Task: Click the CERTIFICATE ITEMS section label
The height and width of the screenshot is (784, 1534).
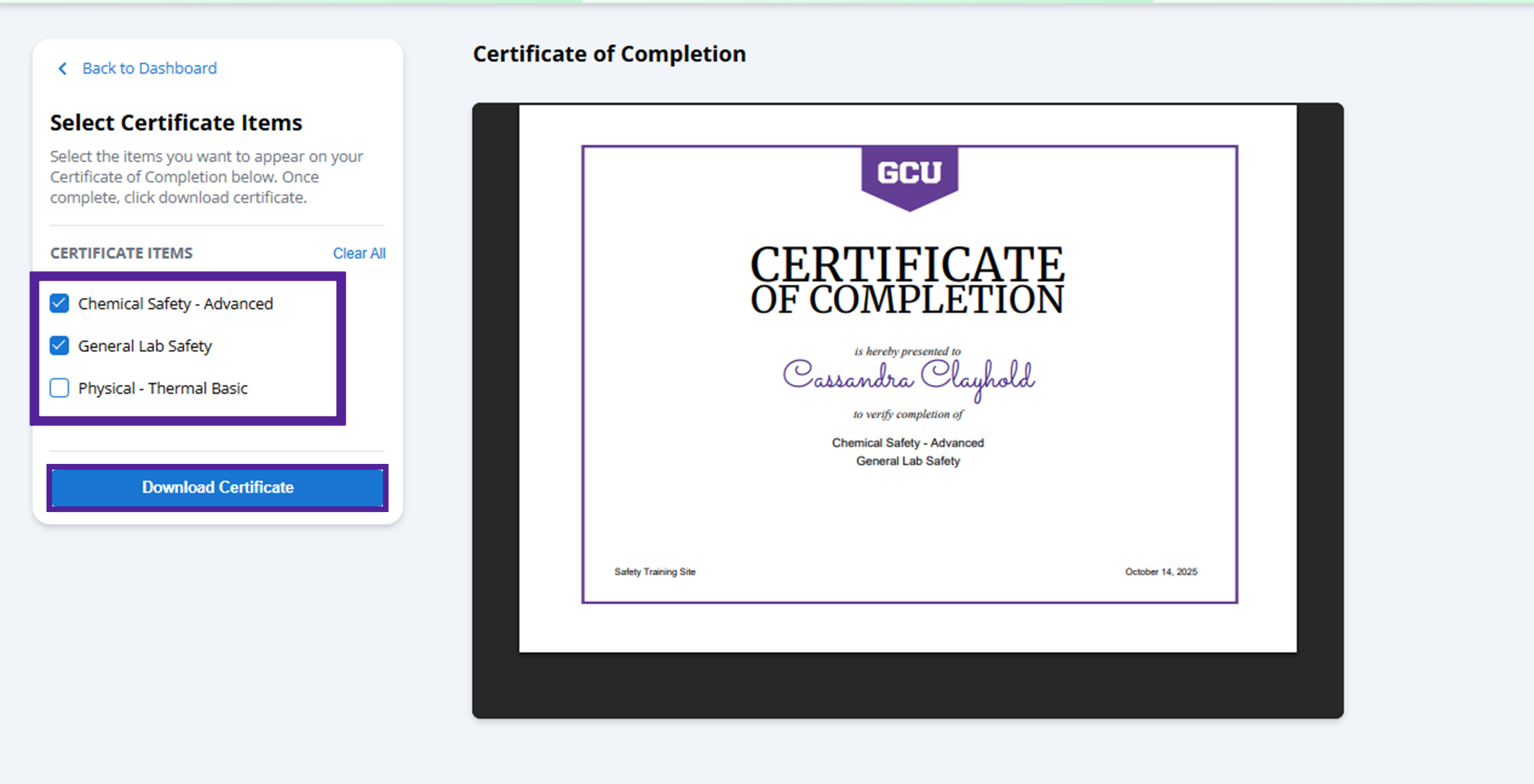Action: tap(121, 253)
